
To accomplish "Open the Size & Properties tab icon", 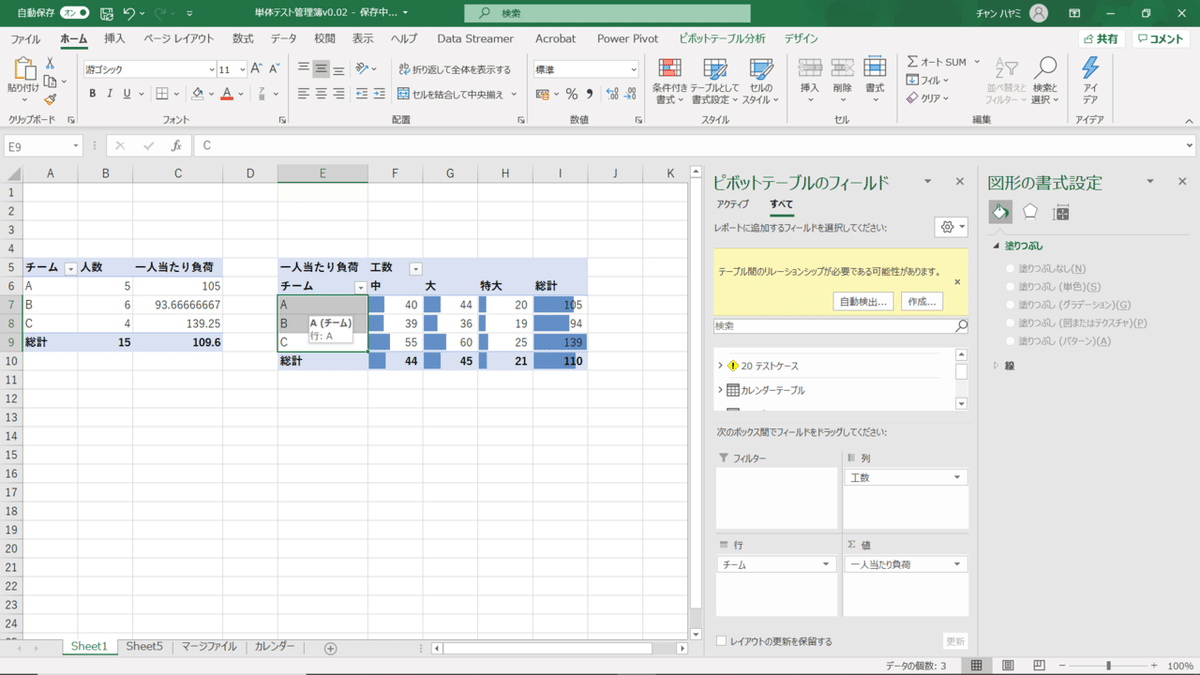I will [1061, 212].
